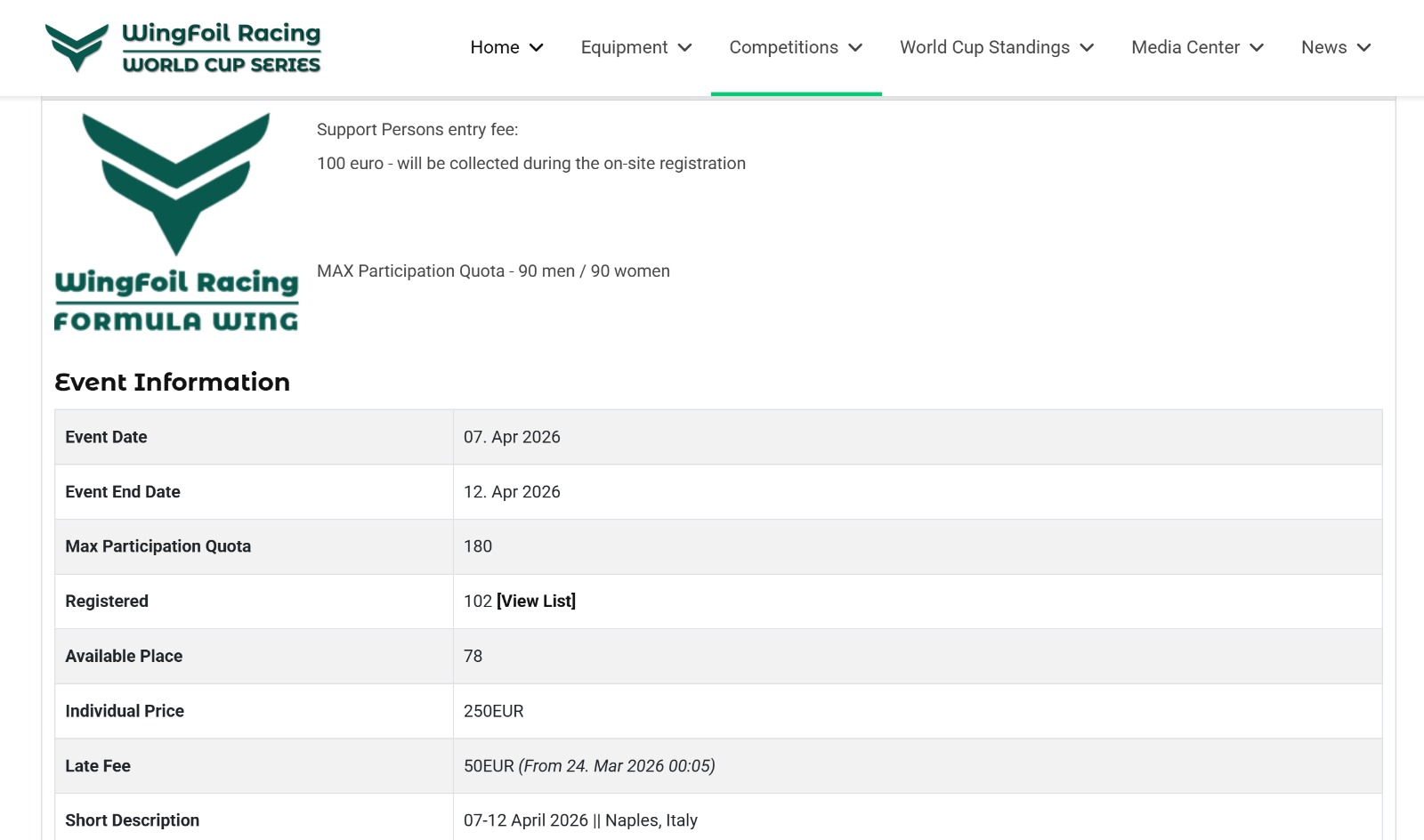
Task: Click the Event Date value 07. Apr 2026
Action: pos(512,437)
